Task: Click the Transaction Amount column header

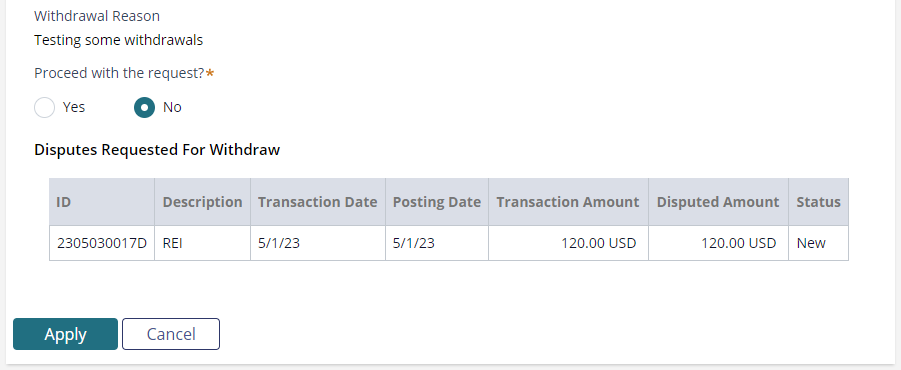Action: tap(568, 202)
